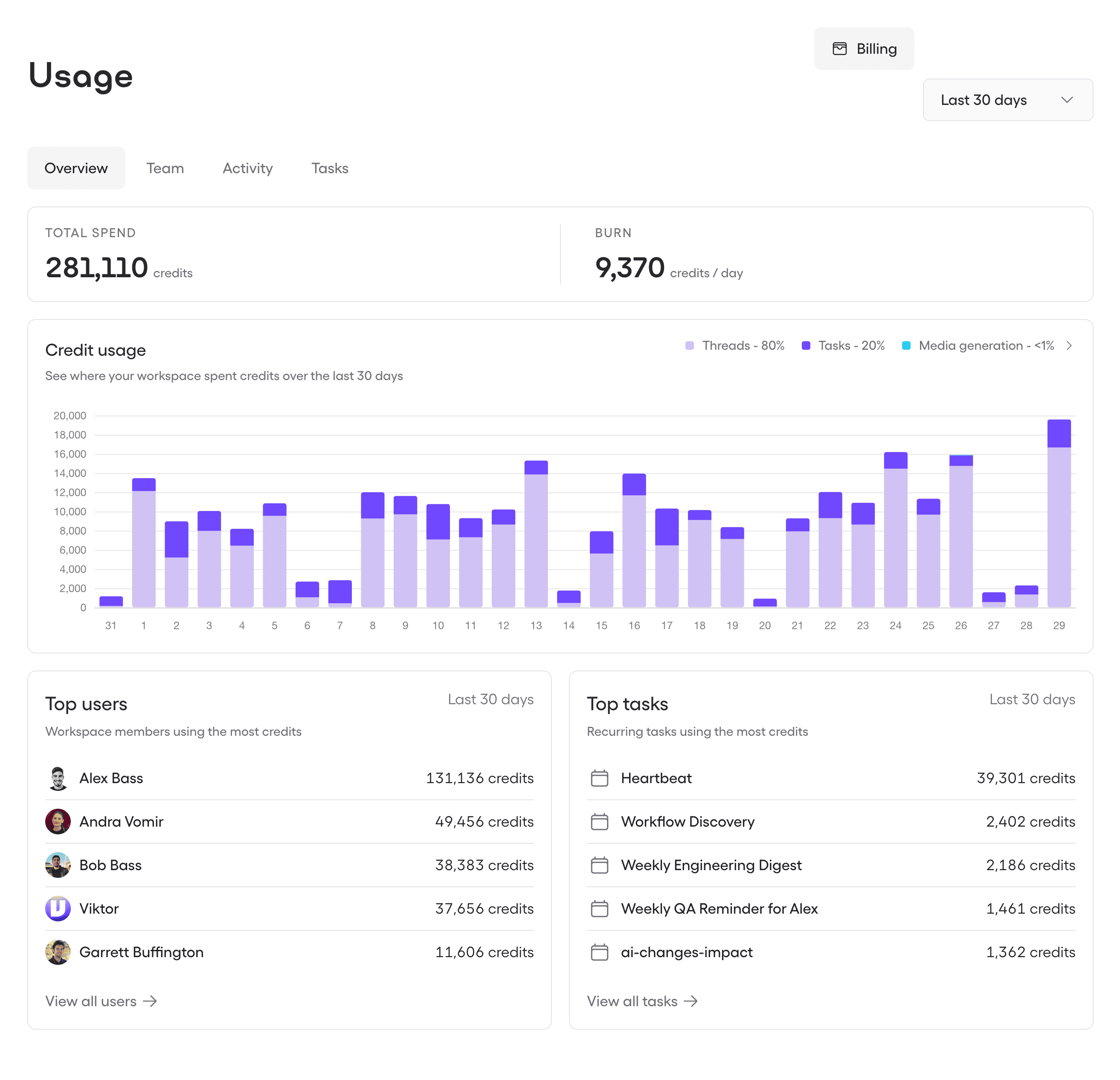Select the Overview tab
Viewport: 1120px width, 1080px height.
tap(76, 168)
